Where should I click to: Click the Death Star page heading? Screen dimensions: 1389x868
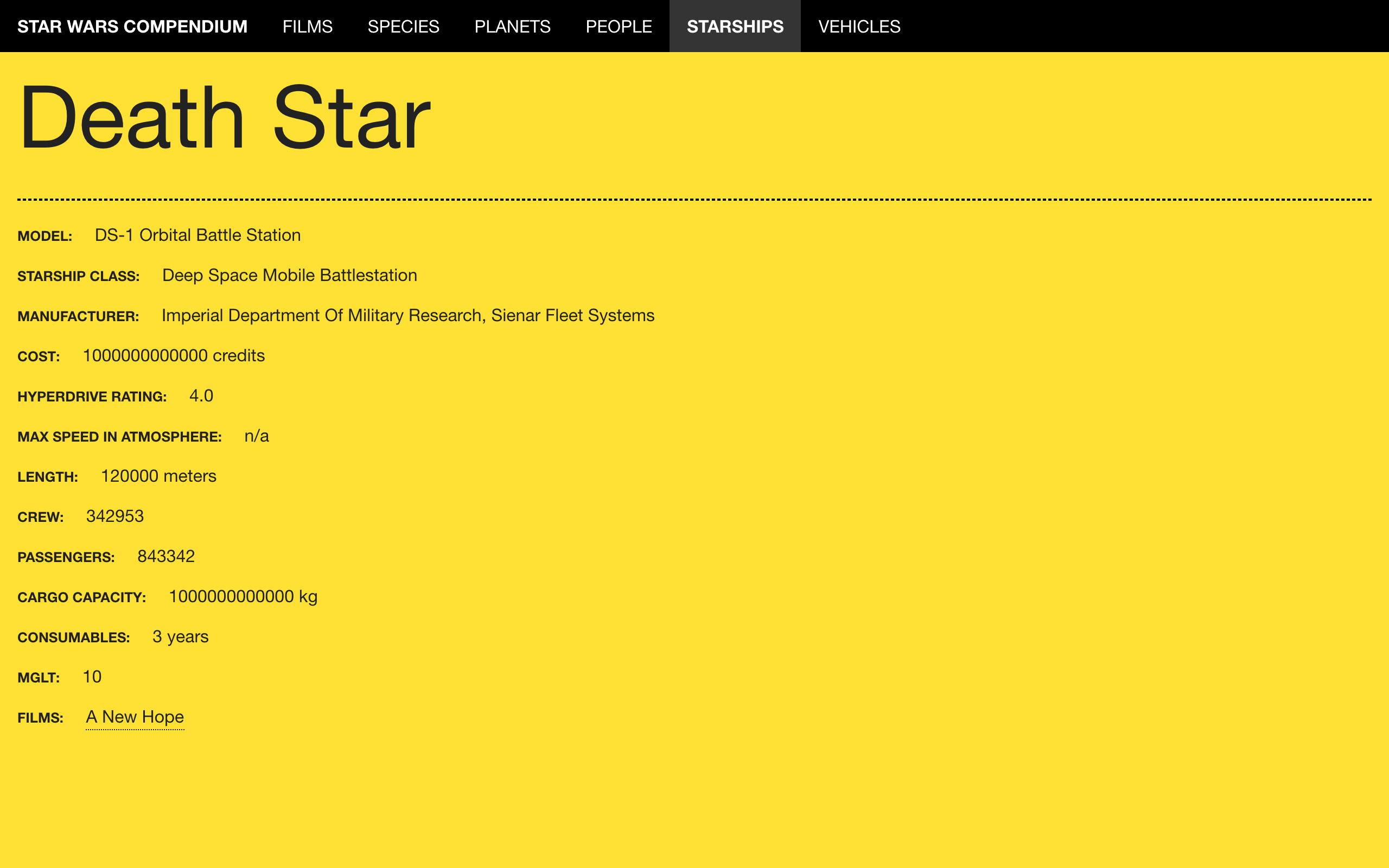click(225, 118)
